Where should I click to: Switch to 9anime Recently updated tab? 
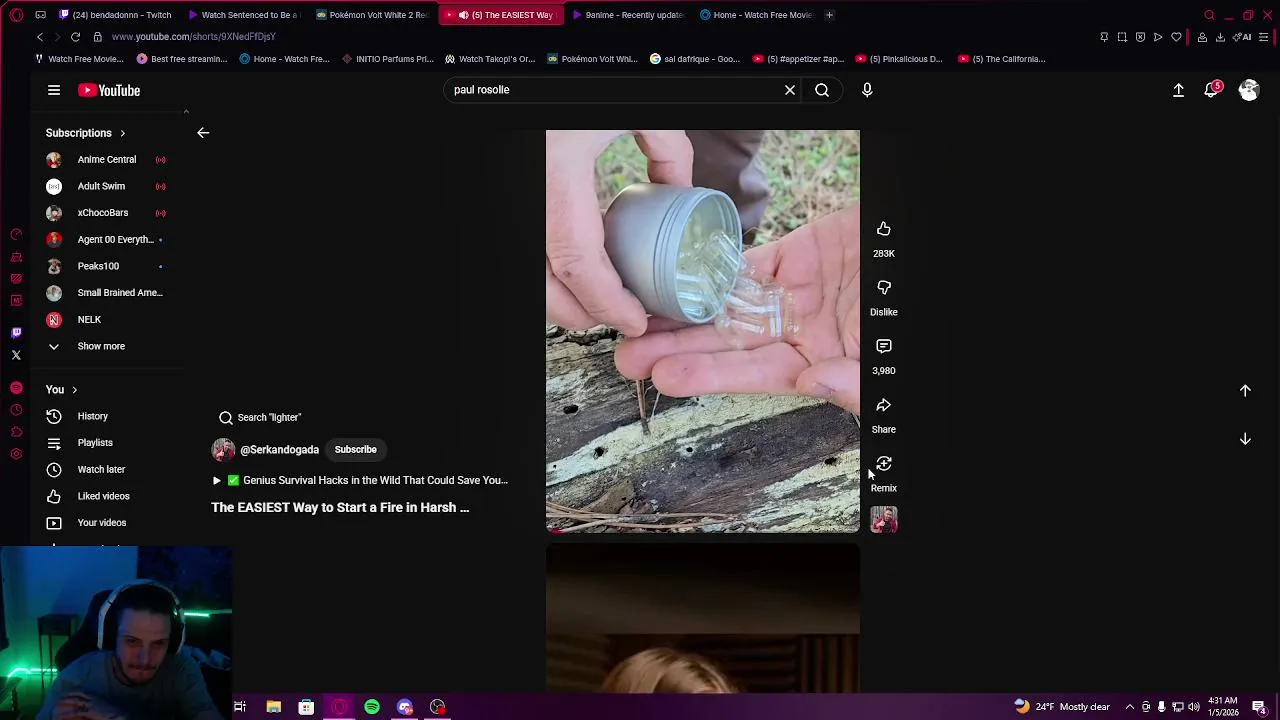[x=629, y=15]
